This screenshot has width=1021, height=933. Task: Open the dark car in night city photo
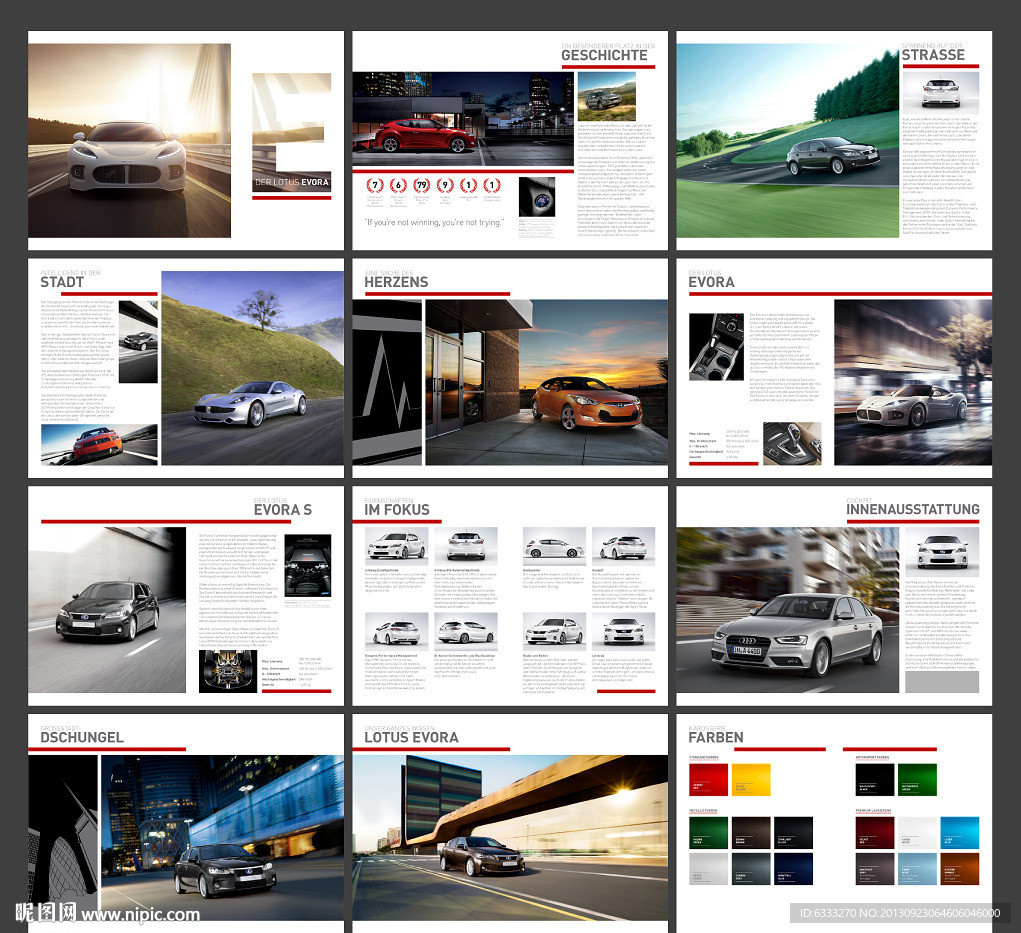point(222,838)
